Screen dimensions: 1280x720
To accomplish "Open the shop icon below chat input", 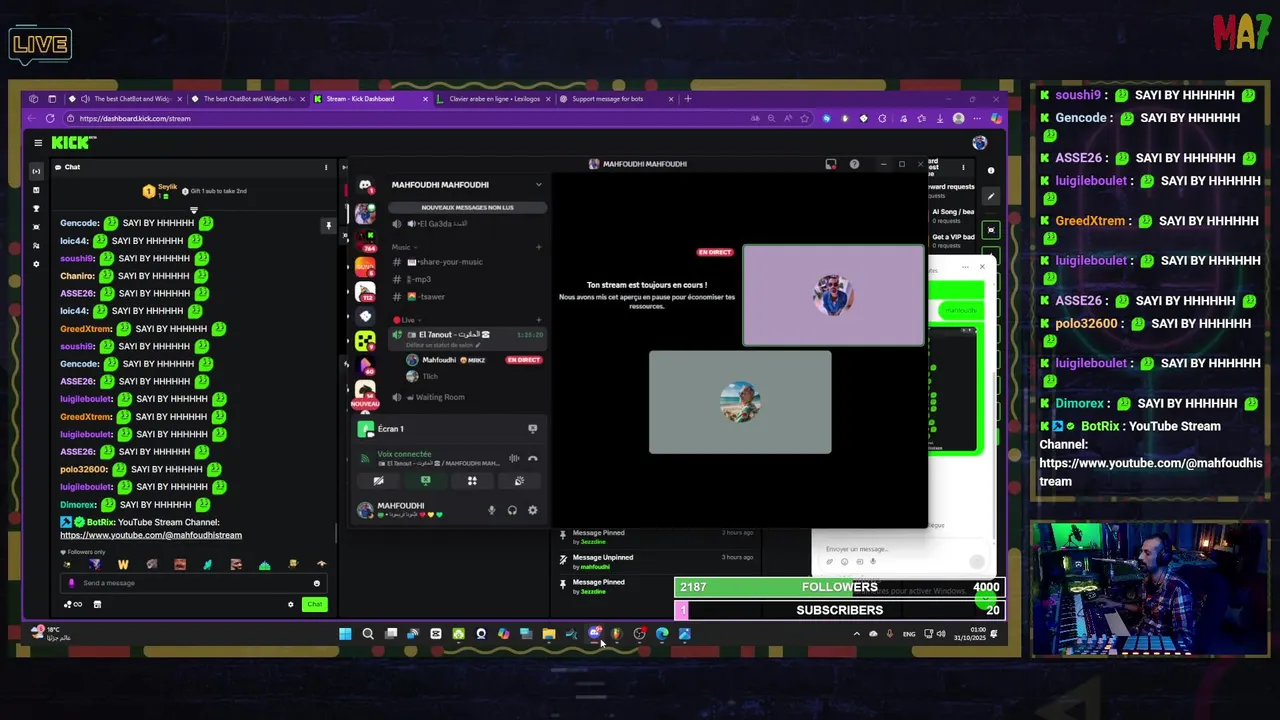I will 97,604.
